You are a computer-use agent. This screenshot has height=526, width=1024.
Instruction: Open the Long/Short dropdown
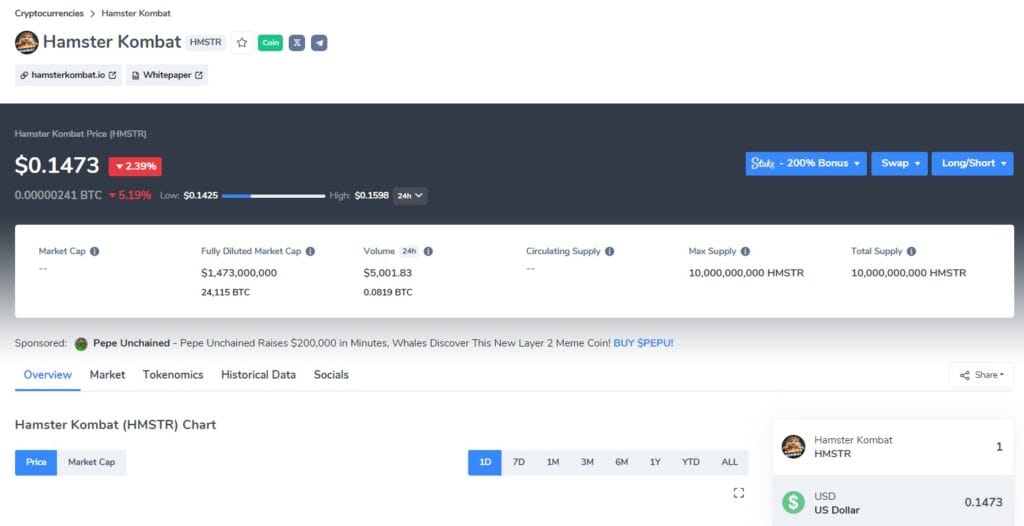click(972, 163)
